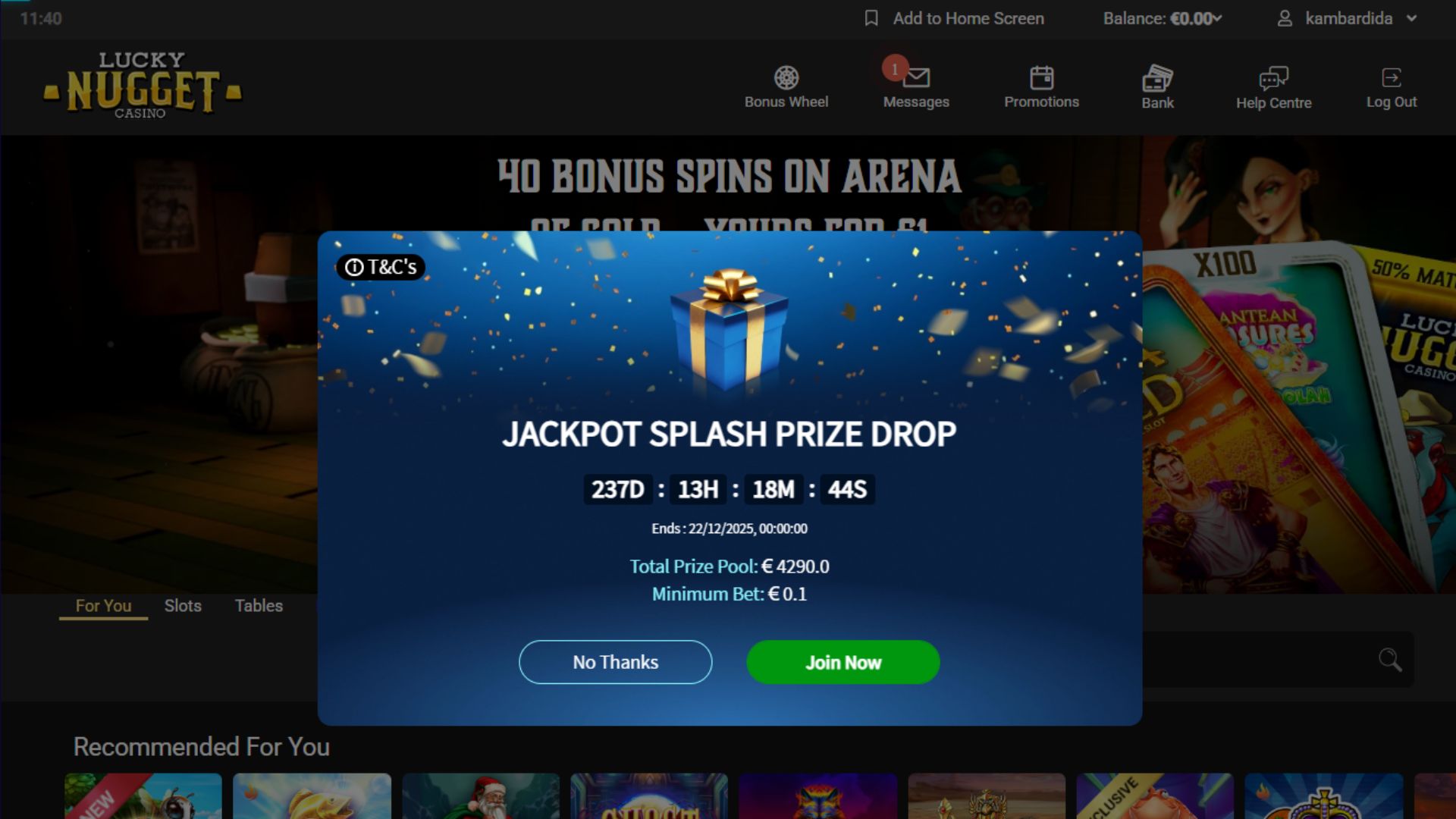The image size is (1456, 819).
Task: Click the gift box image in popup
Action: [730, 330]
